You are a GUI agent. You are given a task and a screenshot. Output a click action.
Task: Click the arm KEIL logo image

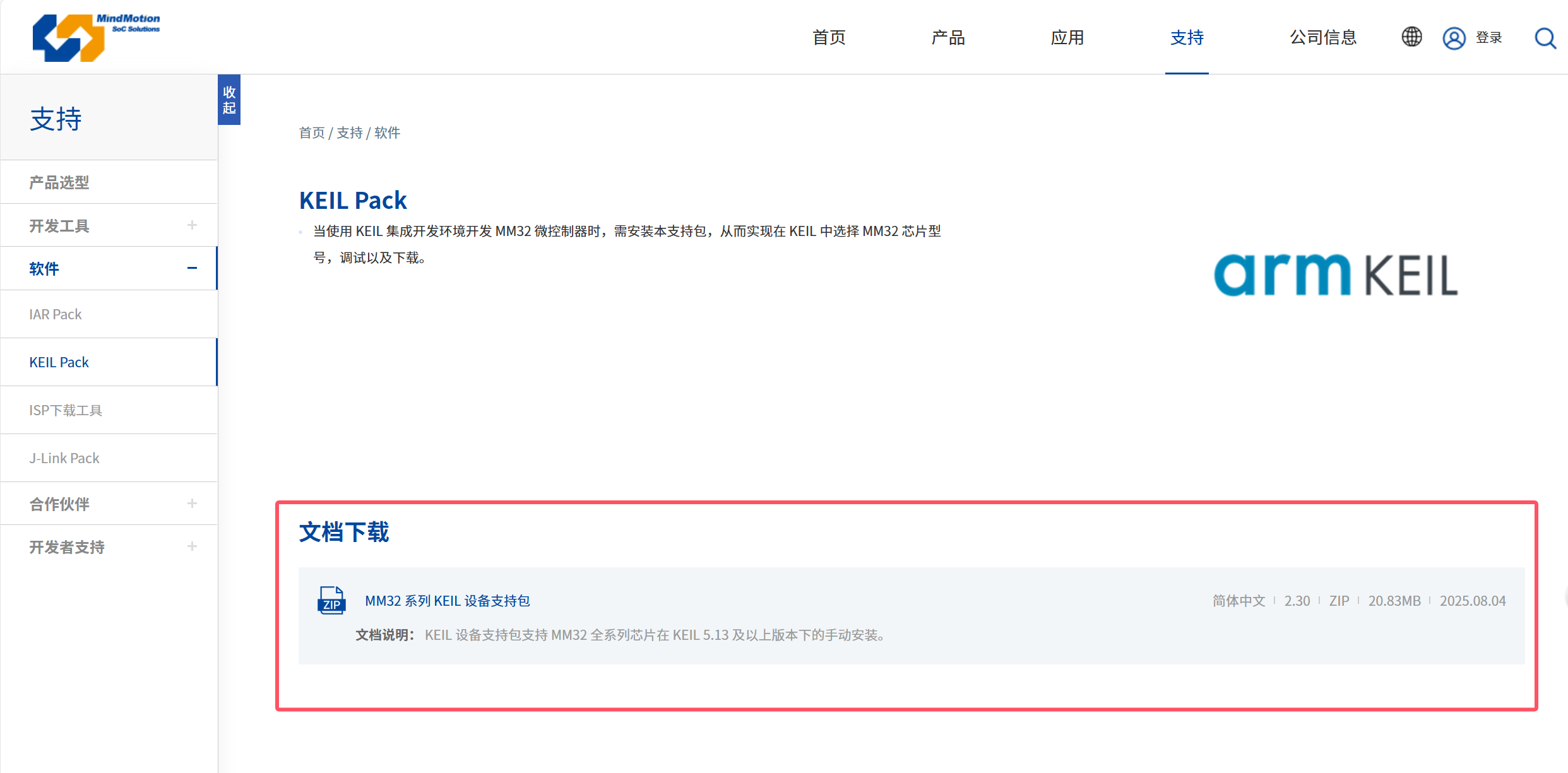[1335, 275]
